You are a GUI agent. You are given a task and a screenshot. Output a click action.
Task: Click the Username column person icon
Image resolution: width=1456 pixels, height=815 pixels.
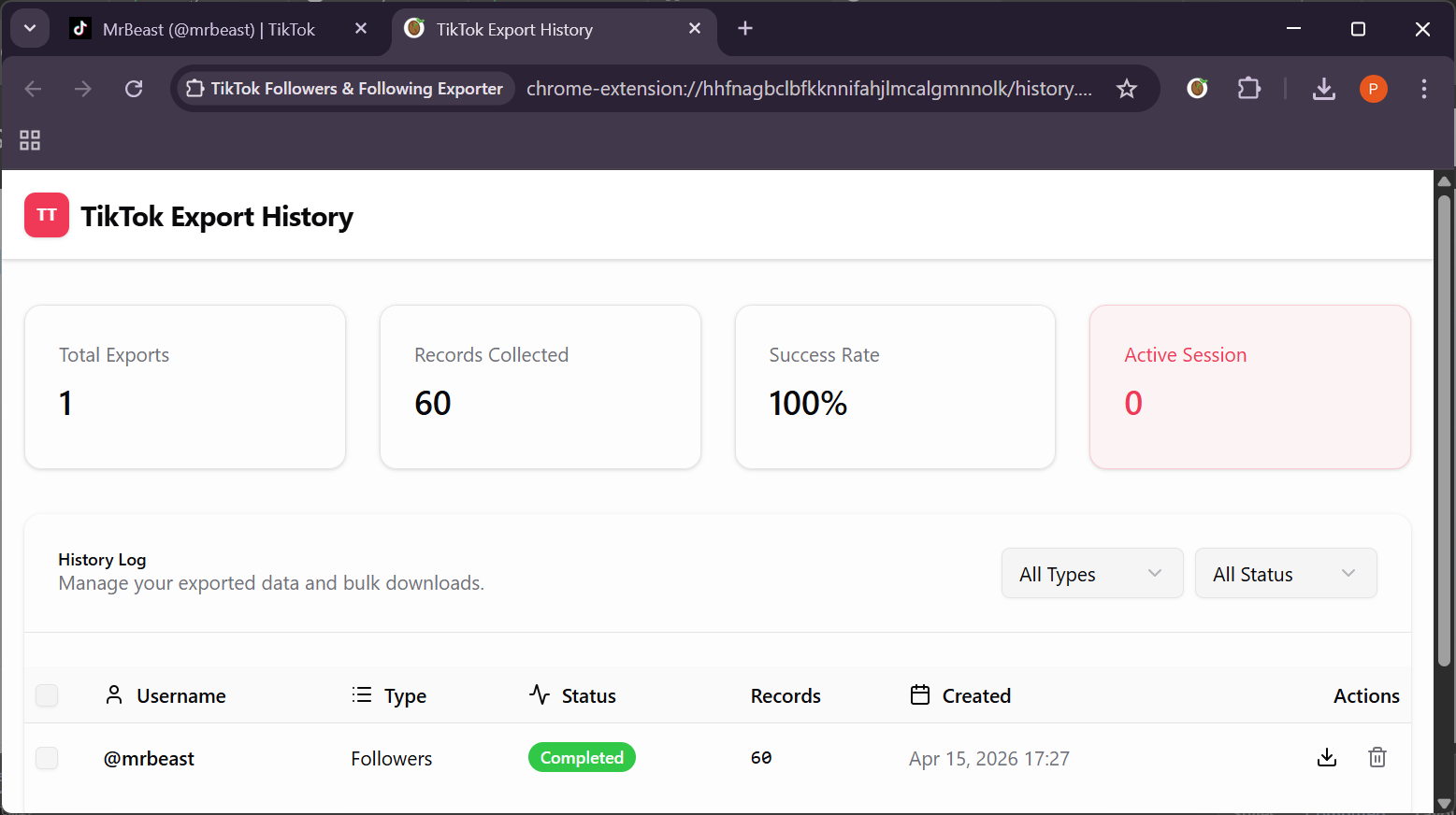click(x=114, y=694)
